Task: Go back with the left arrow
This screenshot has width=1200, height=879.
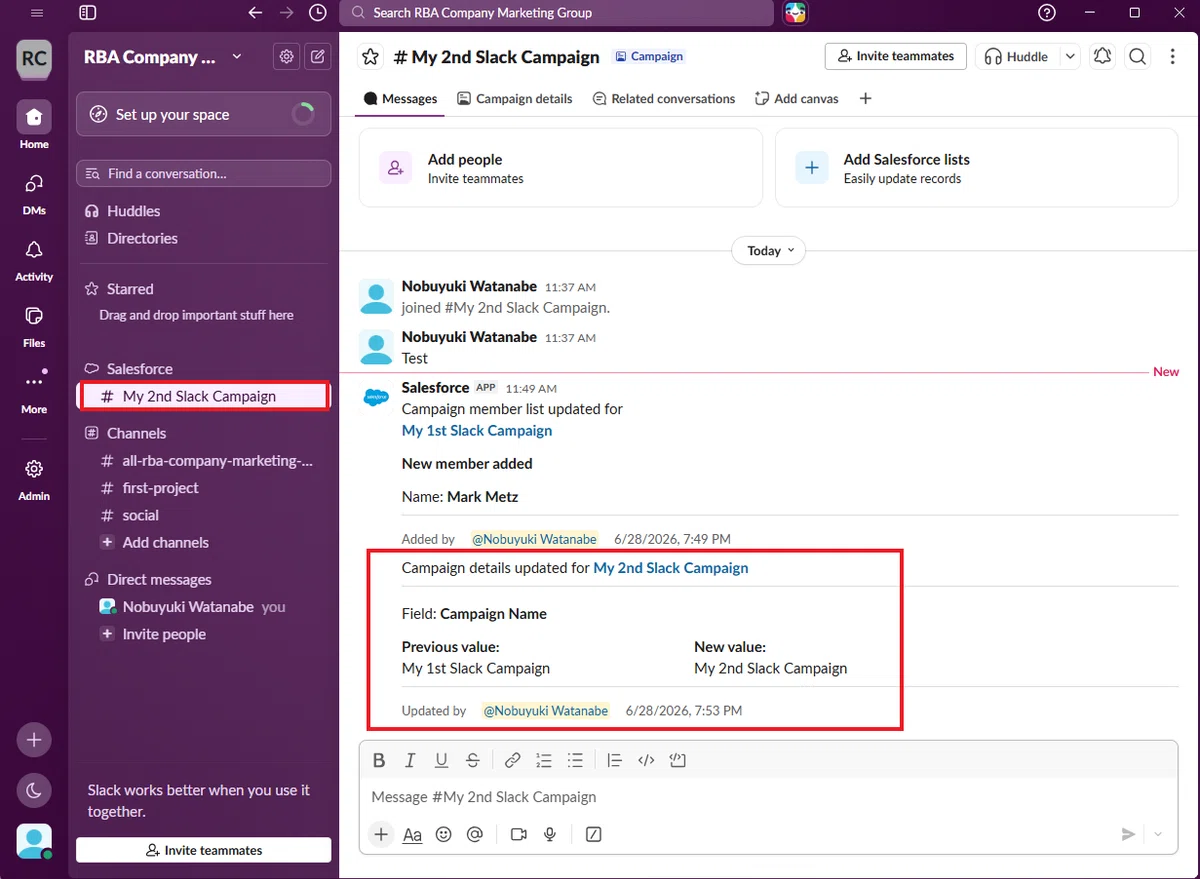Action: (x=255, y=13)
